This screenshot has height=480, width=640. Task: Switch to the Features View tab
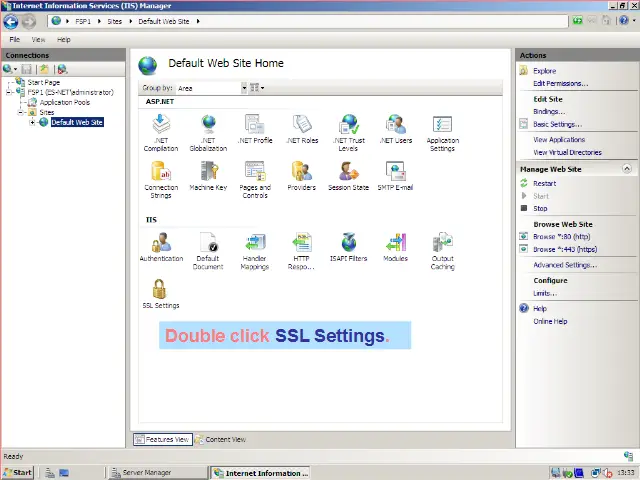point(162,440)
